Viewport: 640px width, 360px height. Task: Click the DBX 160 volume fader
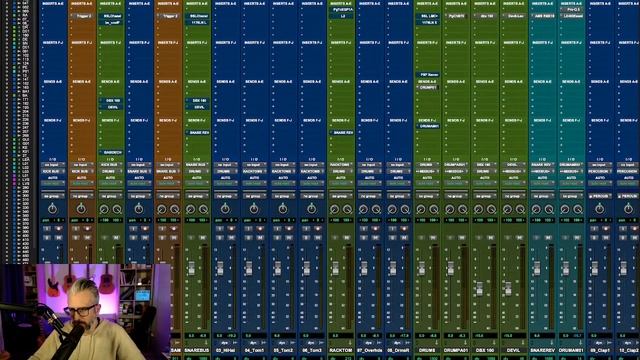point(479,288)
